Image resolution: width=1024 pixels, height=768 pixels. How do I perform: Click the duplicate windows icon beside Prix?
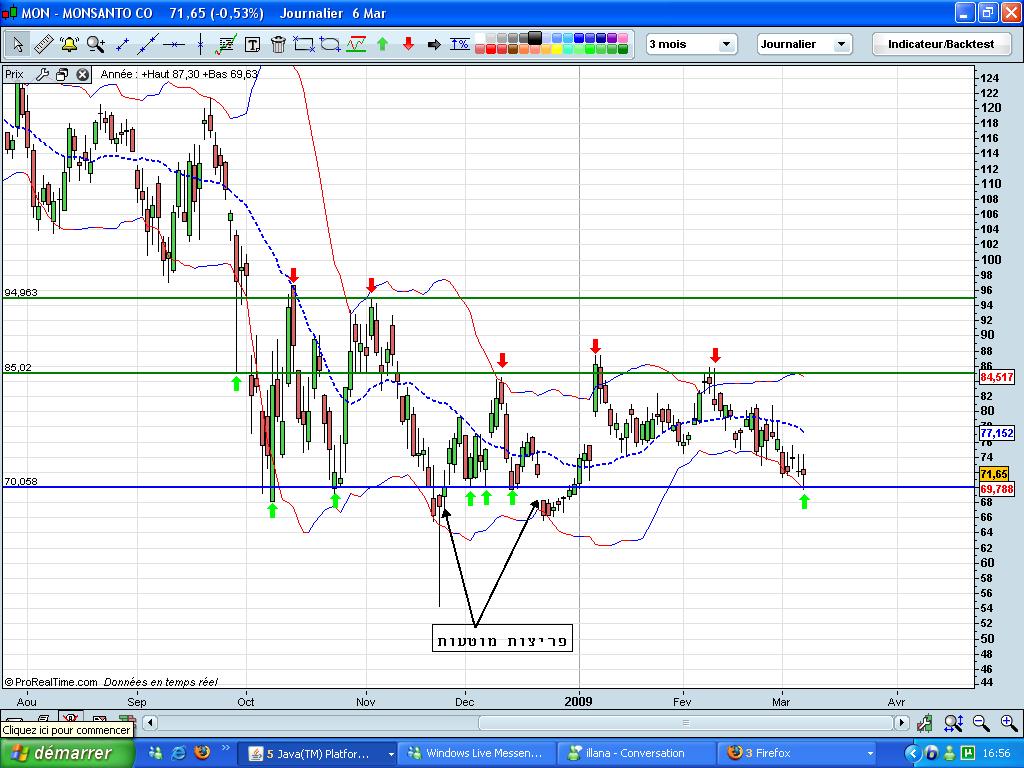click(62, 74)
